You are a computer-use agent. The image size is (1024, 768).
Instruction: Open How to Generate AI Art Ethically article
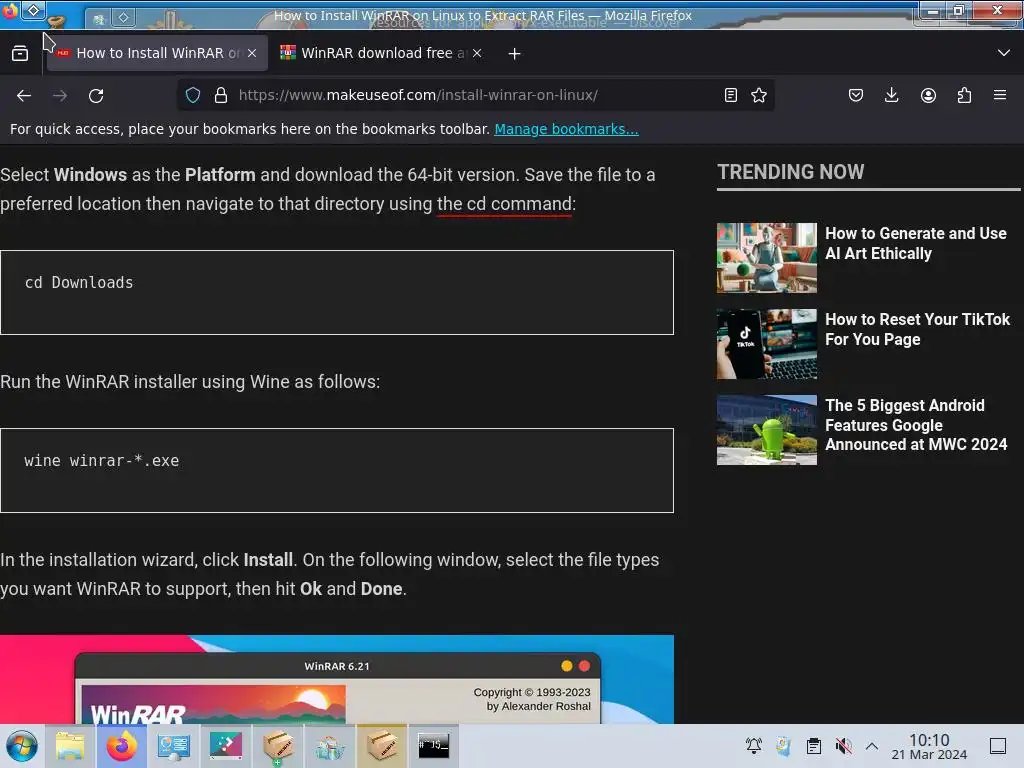(x=916, y=244)
